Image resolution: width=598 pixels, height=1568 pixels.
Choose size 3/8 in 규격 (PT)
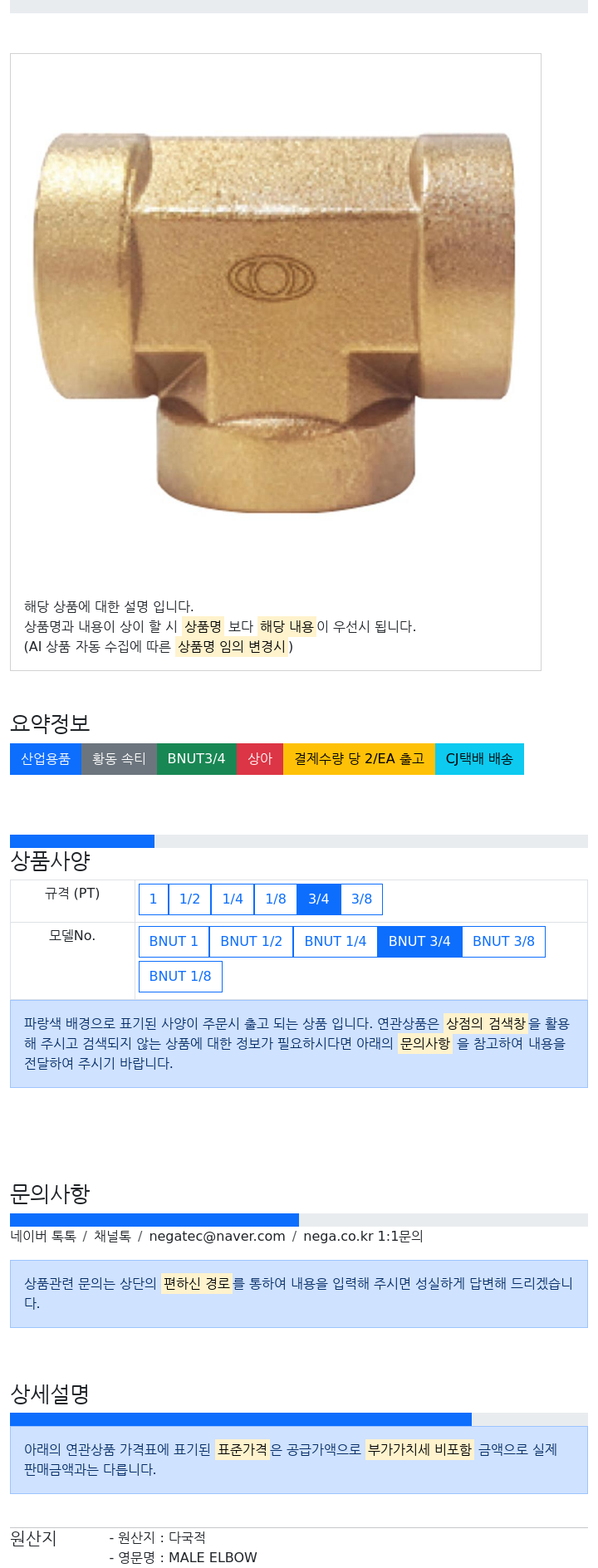362,899
